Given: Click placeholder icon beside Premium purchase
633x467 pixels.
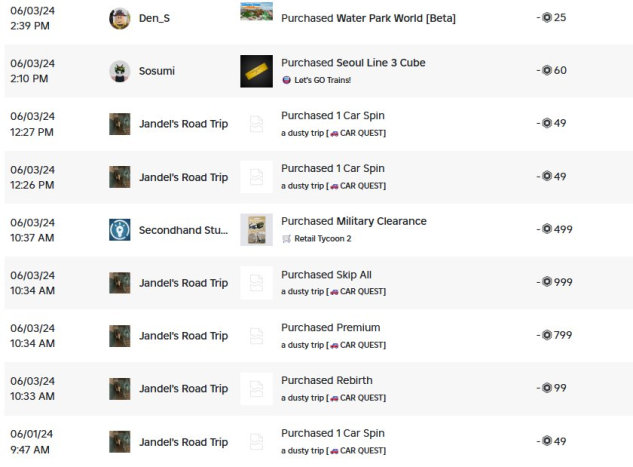Looking at the screenshot, I should pos(257,336).
